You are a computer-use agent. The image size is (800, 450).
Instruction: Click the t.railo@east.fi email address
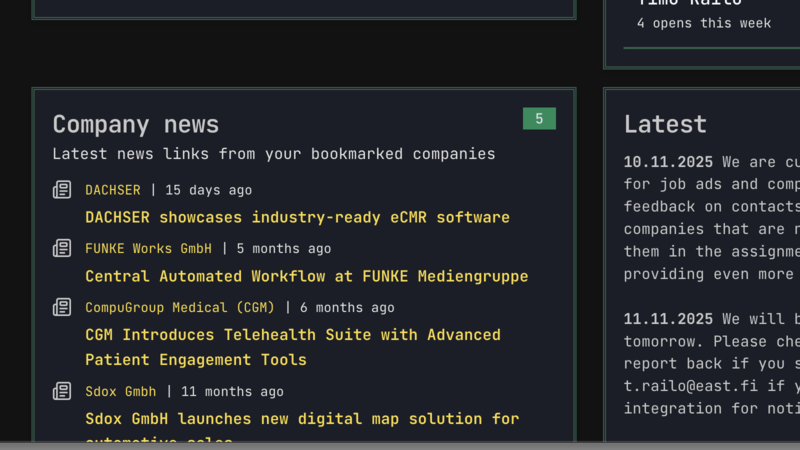[691, 386]
